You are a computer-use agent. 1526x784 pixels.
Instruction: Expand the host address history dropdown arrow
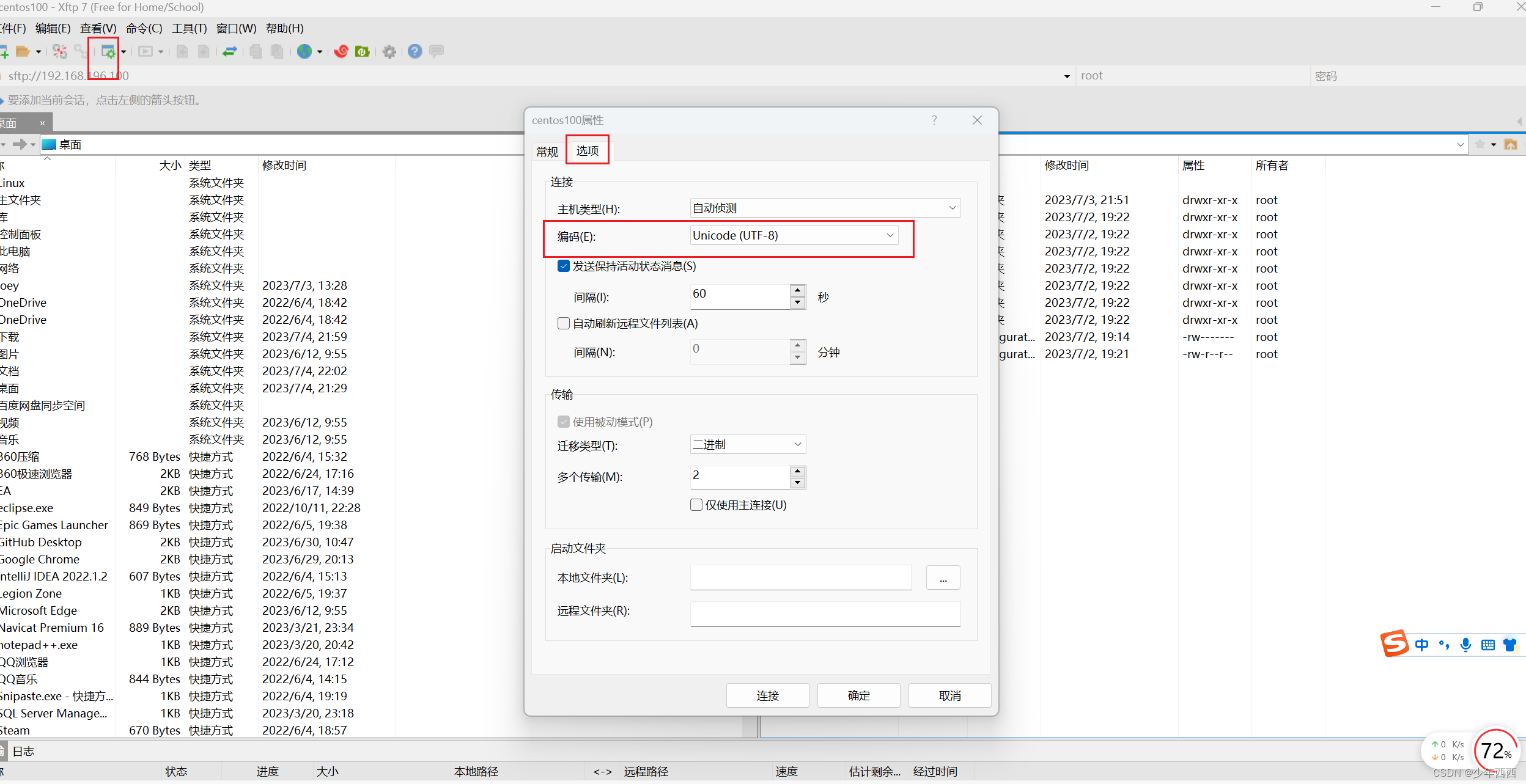click(1067, 76)
